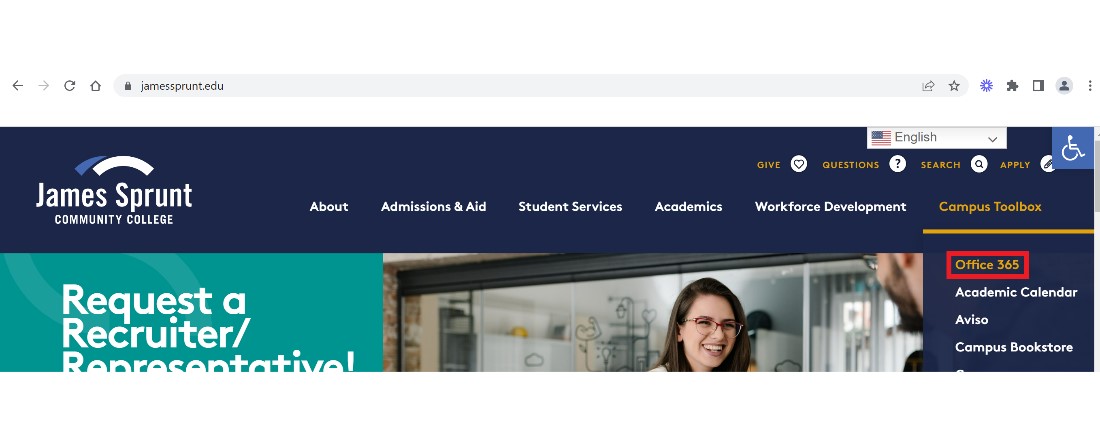Viewport: 1100px width, 446px height.
Task: Open the English language dropdown
Action: click(x=937, y=137)
